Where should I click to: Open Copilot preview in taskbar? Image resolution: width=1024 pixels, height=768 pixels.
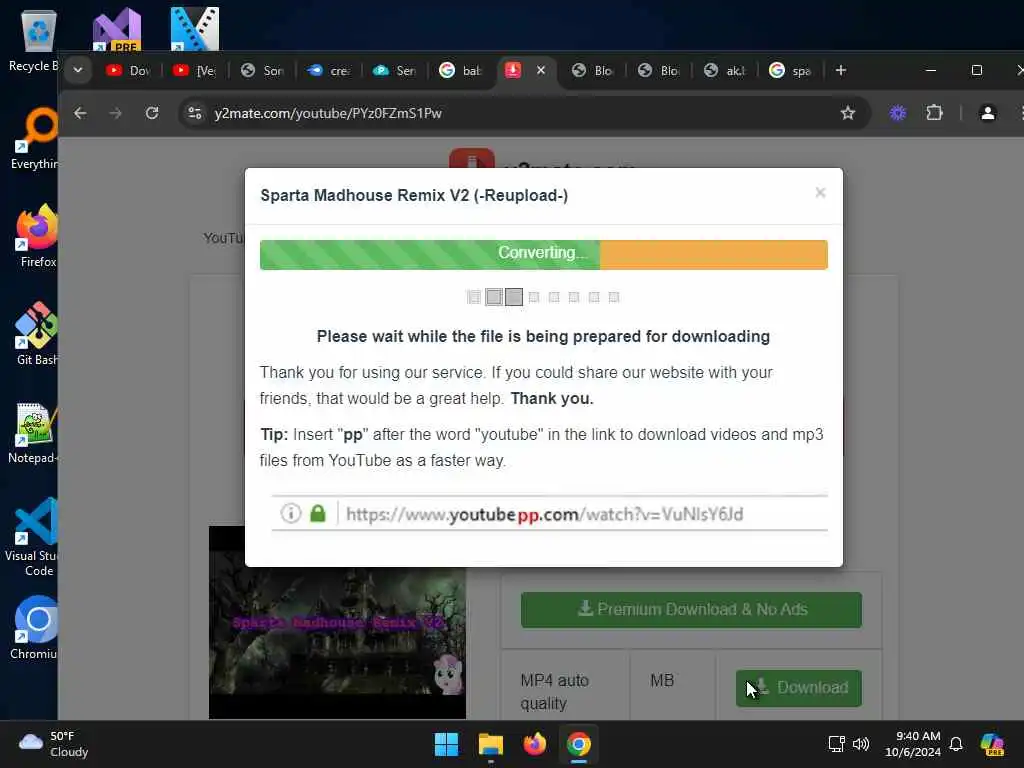(x=992, y=744)
